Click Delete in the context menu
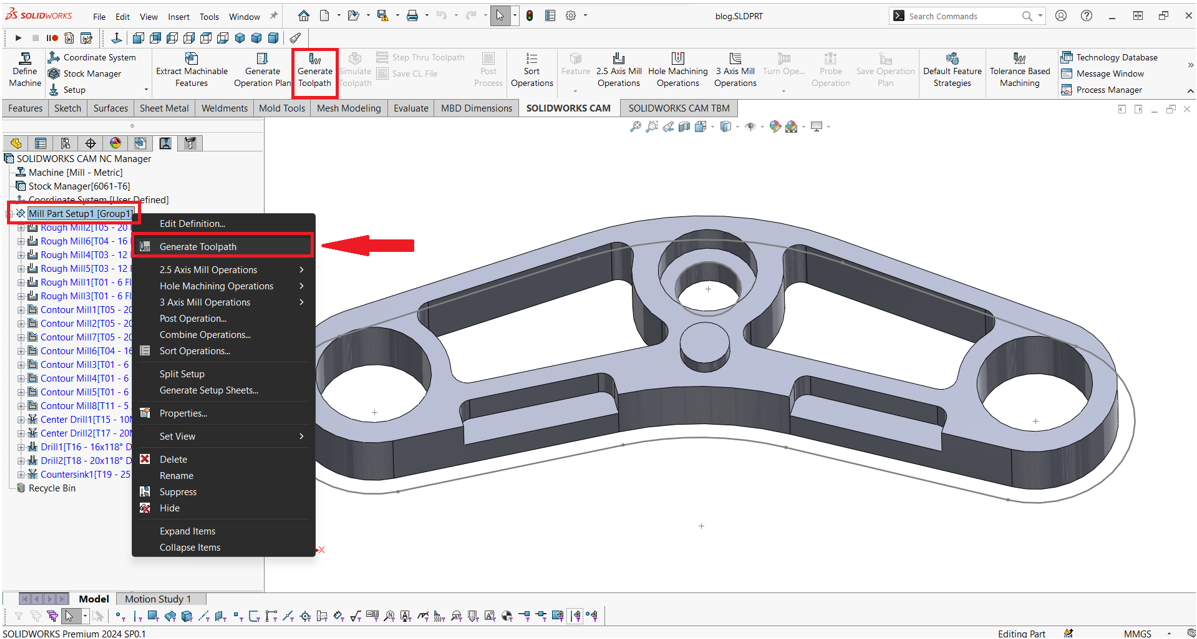The height and width of the screenshot is (639, 1197). [x=173, y=460]
